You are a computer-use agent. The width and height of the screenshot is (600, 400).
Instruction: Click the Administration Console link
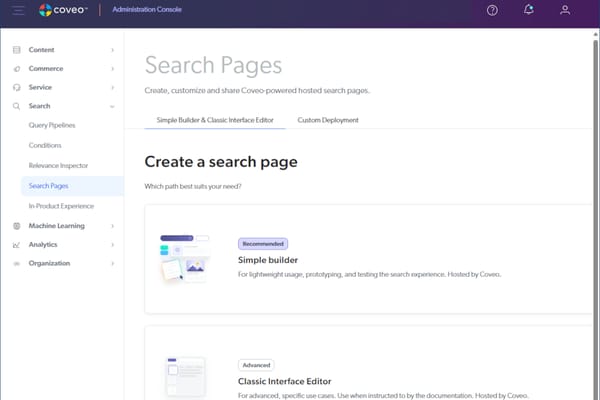point(147,10)
